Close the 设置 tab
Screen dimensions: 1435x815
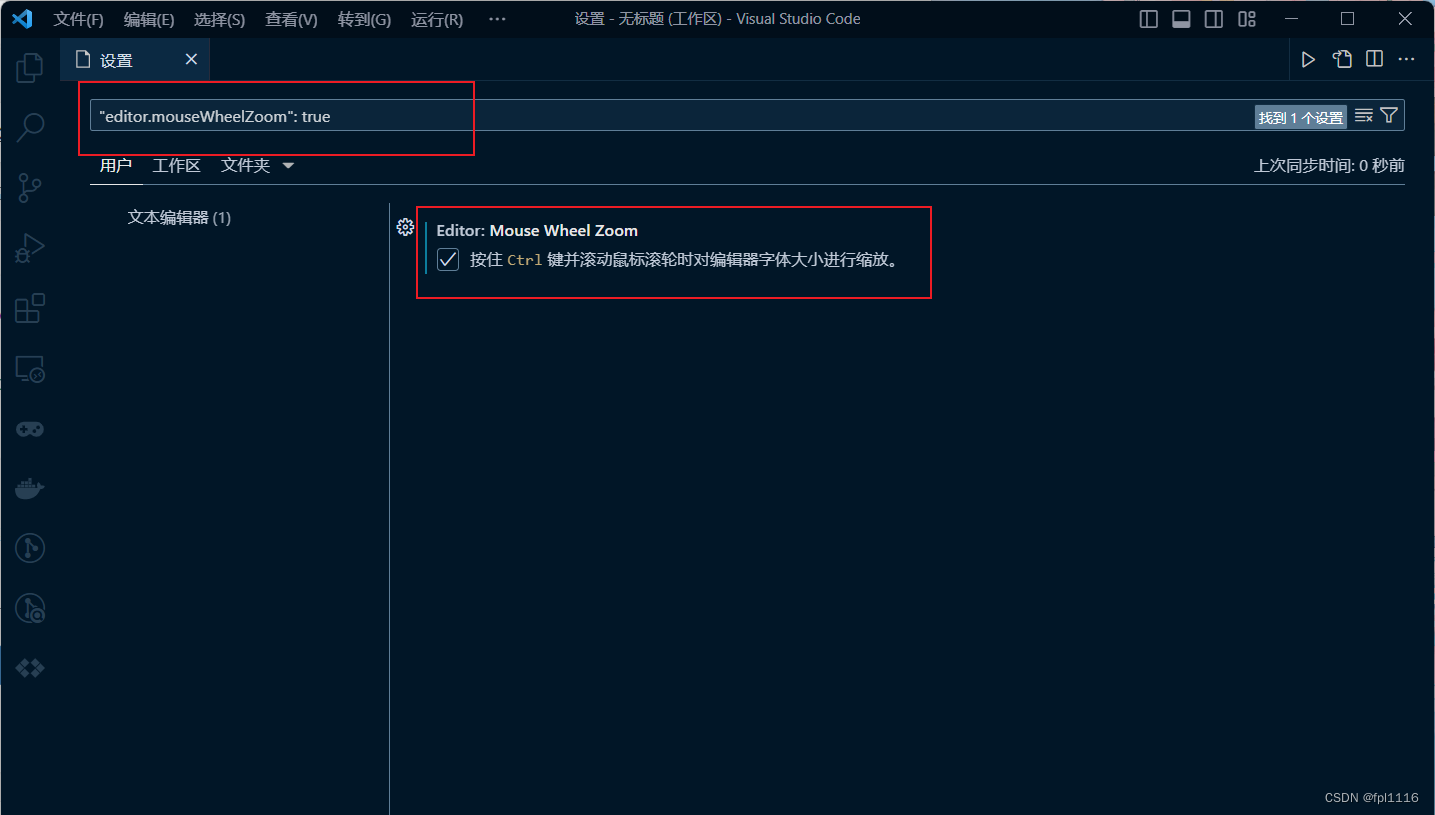pyautogui.click(x=191, y=60)
